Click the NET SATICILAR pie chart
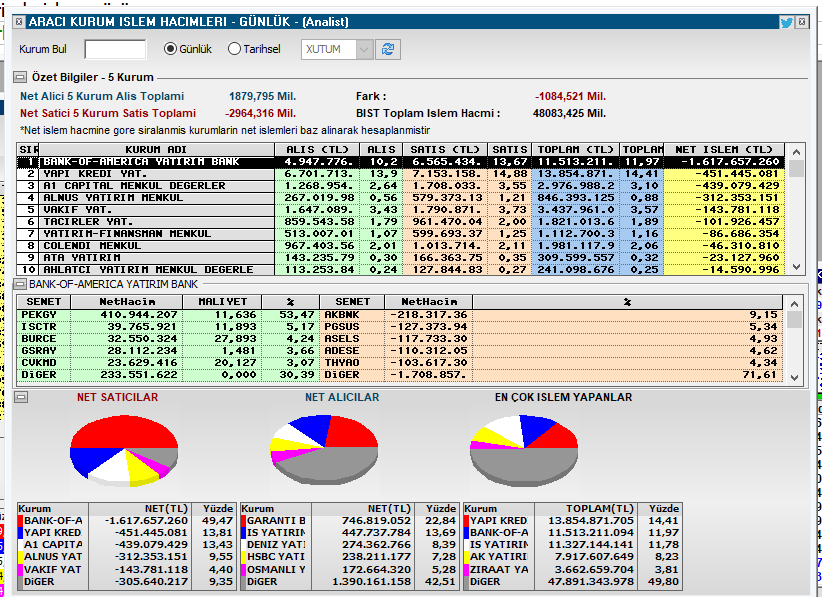Viewport: 822px width, 597px height. tap(124, 451)
